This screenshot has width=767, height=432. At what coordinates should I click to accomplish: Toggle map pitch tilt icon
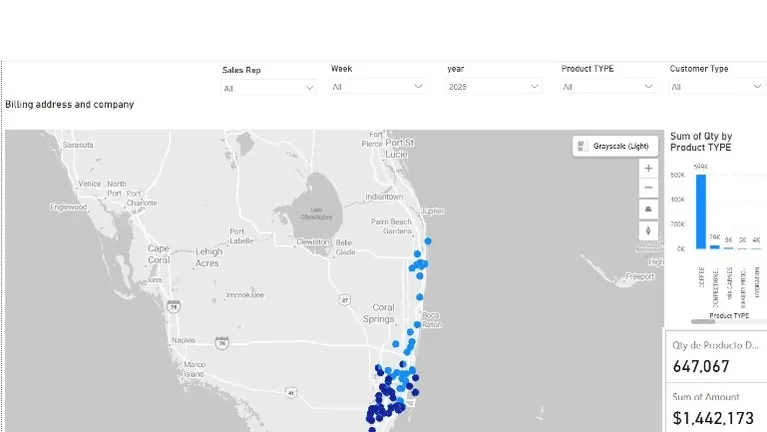[x=648, y=209]
